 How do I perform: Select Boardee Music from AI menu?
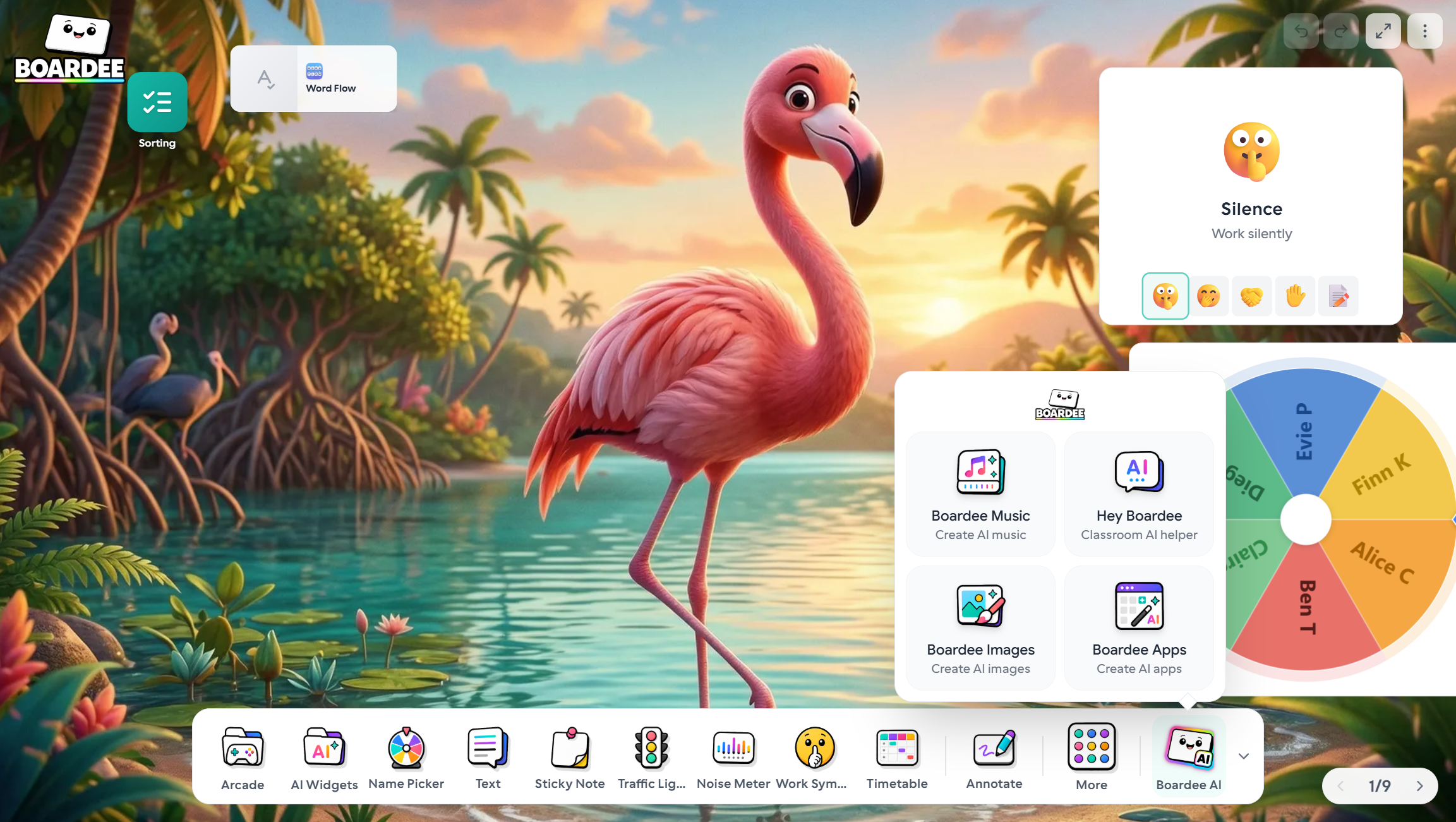(x=980, y=494)
